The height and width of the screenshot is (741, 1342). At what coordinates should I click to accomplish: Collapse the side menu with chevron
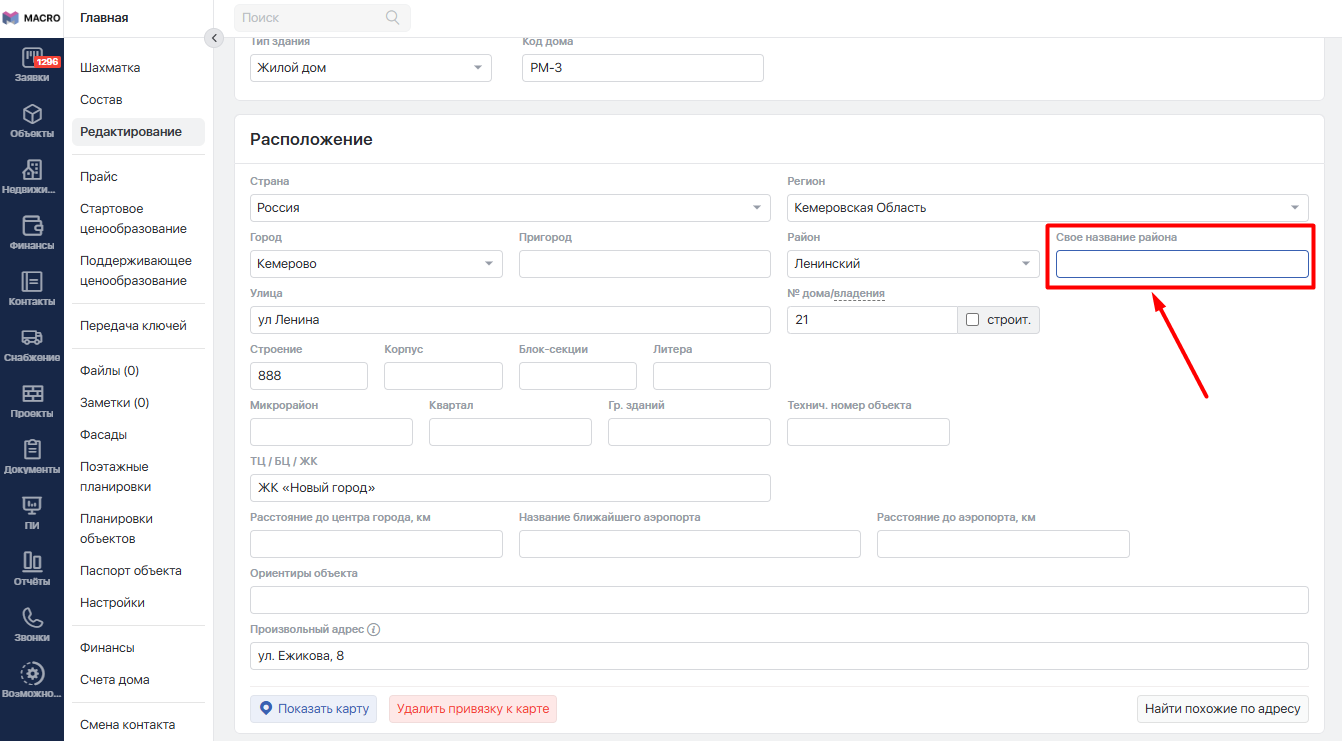(x=213, y=38)
